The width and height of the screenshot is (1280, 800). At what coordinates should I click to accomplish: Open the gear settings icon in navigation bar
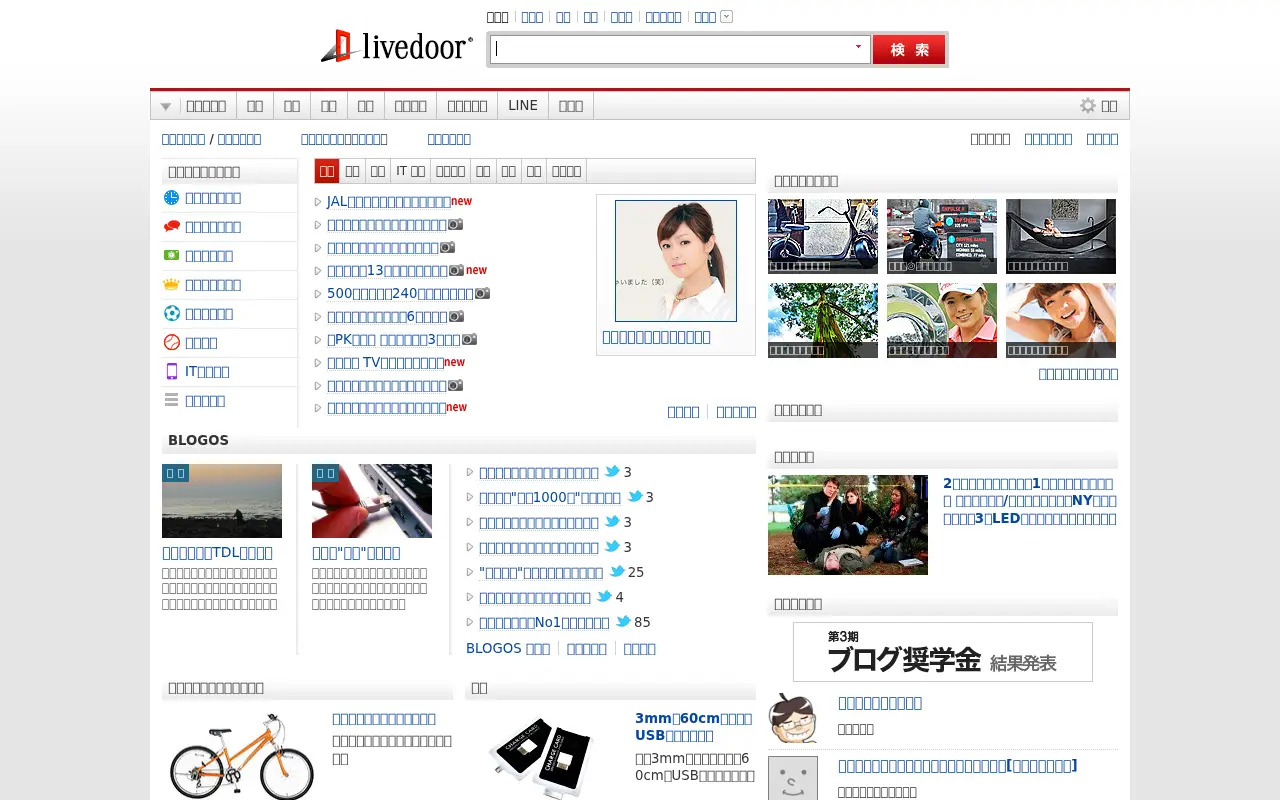(x=1088, y=106)
